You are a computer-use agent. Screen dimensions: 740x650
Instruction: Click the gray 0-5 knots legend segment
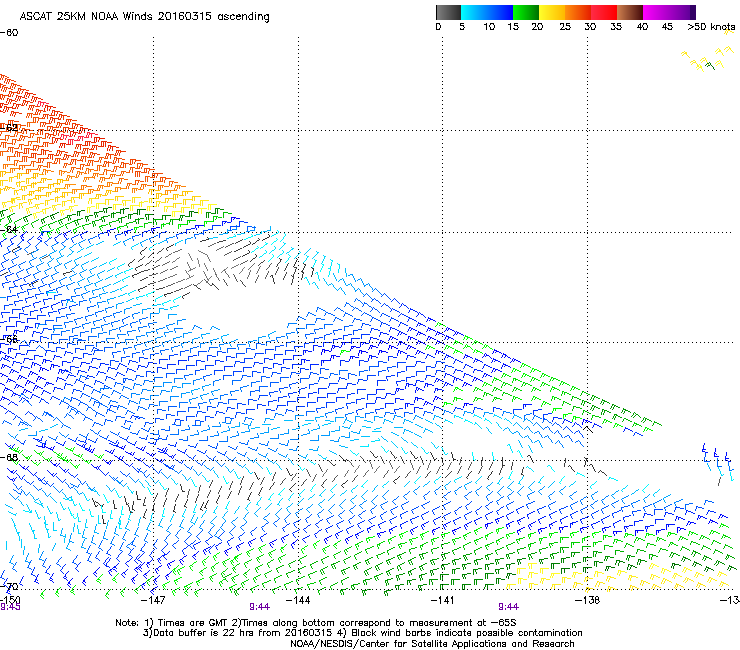(448, 12)
